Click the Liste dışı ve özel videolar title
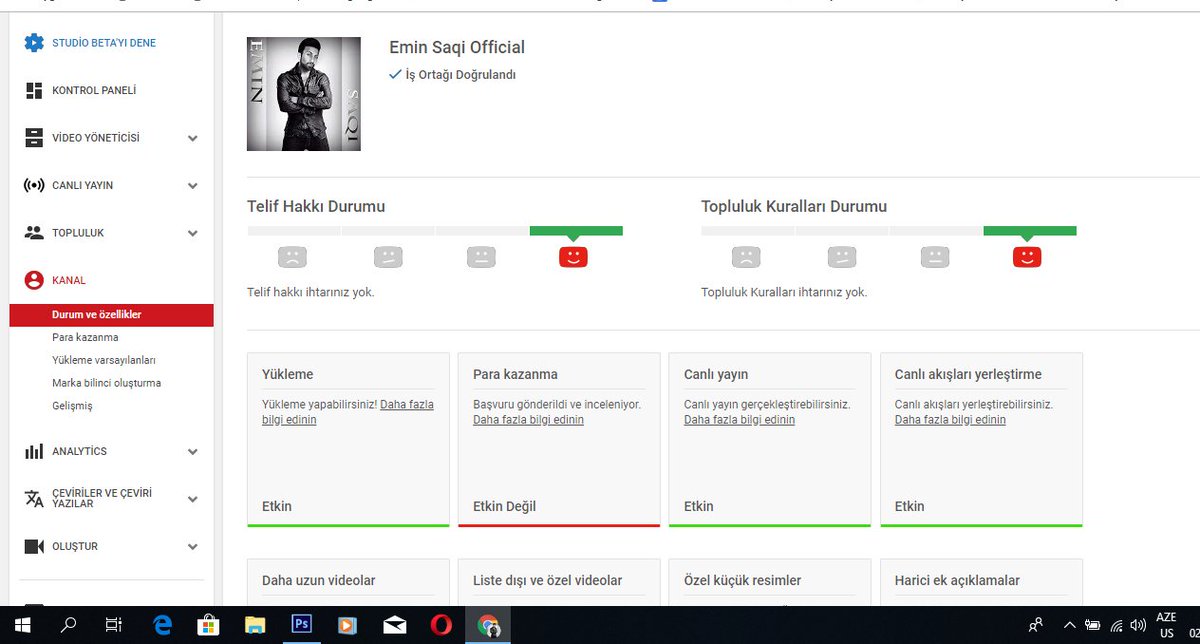1200x644 pixels. point(548,581)
